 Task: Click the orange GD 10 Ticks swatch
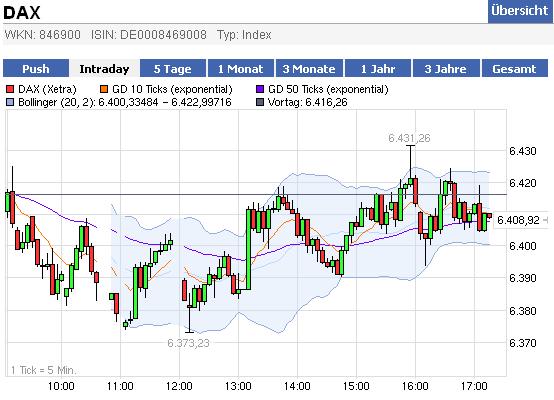pyautogui.click(x=104, y=89)
